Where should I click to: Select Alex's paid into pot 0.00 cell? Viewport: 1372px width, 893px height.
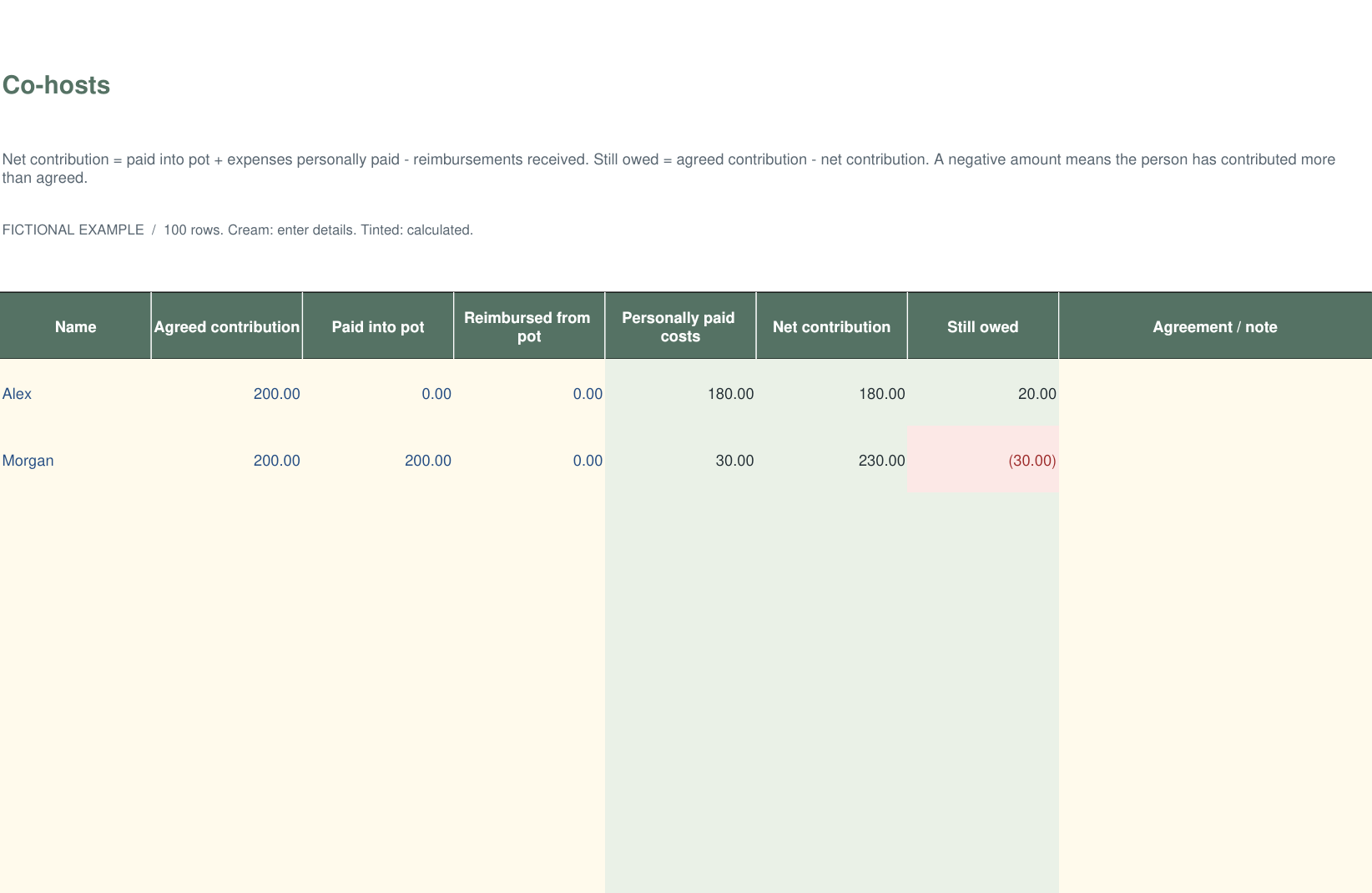pos(378,393)
